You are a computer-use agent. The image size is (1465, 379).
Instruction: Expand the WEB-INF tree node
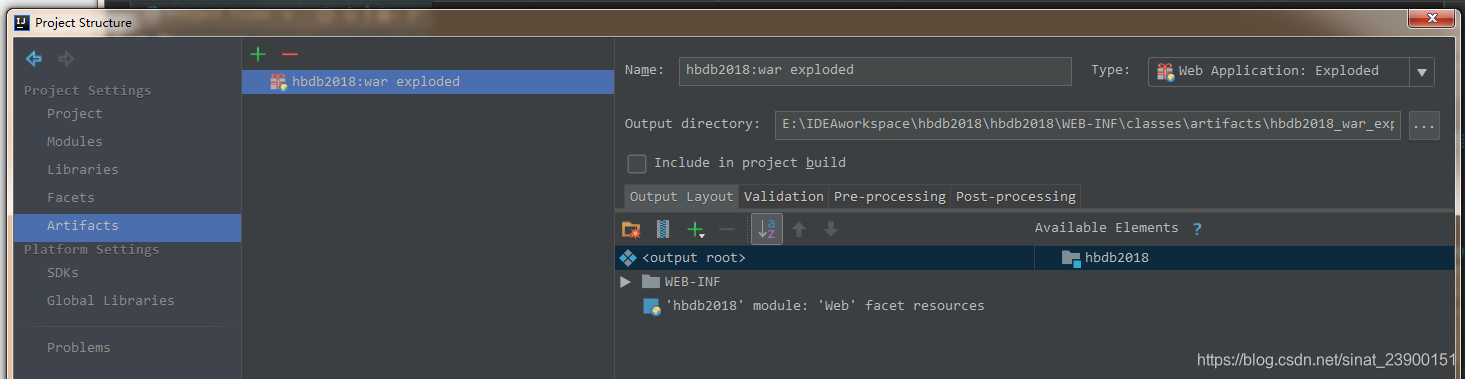tap(626, 282)
